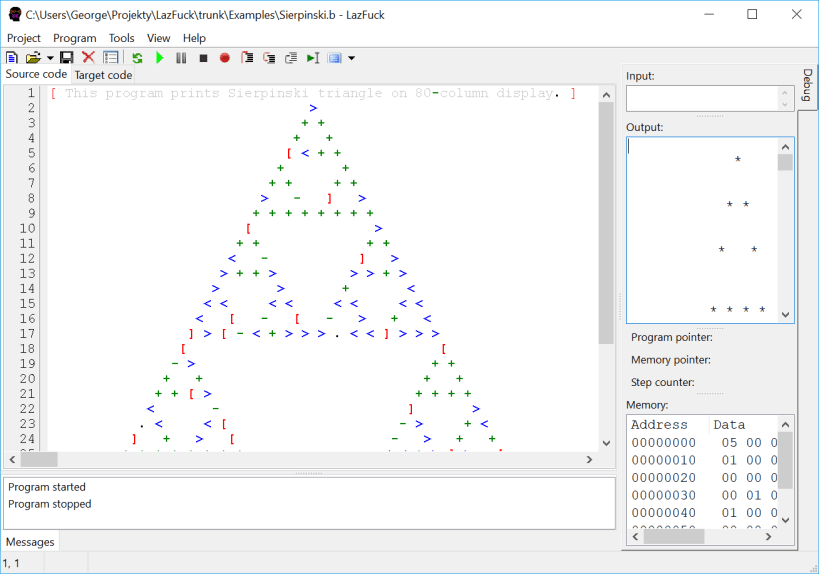The height and width of the screenshot is (574, 819).
Task: Click line number 17 in the gutter
Action: pyautogui.click(x=27, y=333)
